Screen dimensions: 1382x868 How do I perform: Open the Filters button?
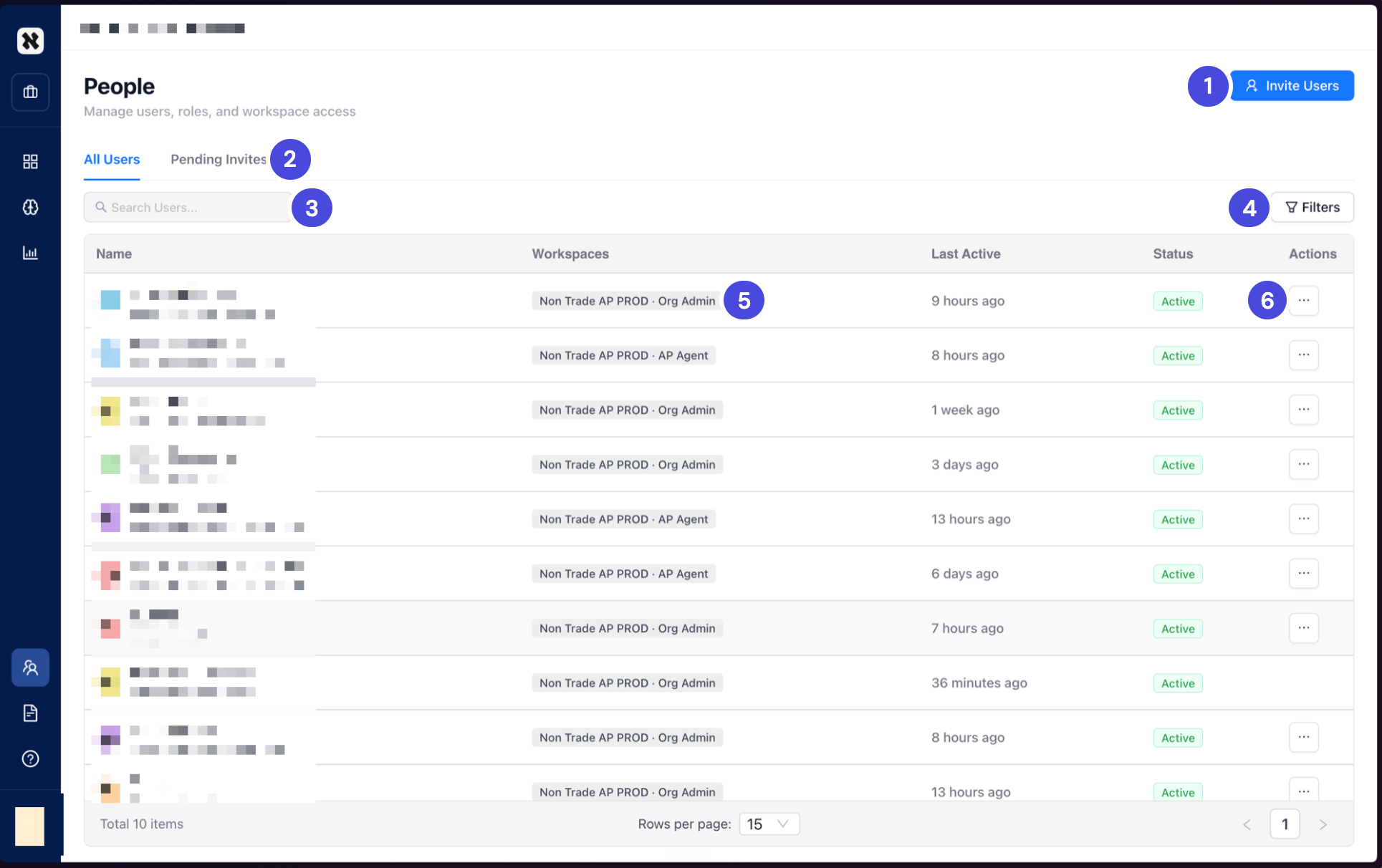1312,207
